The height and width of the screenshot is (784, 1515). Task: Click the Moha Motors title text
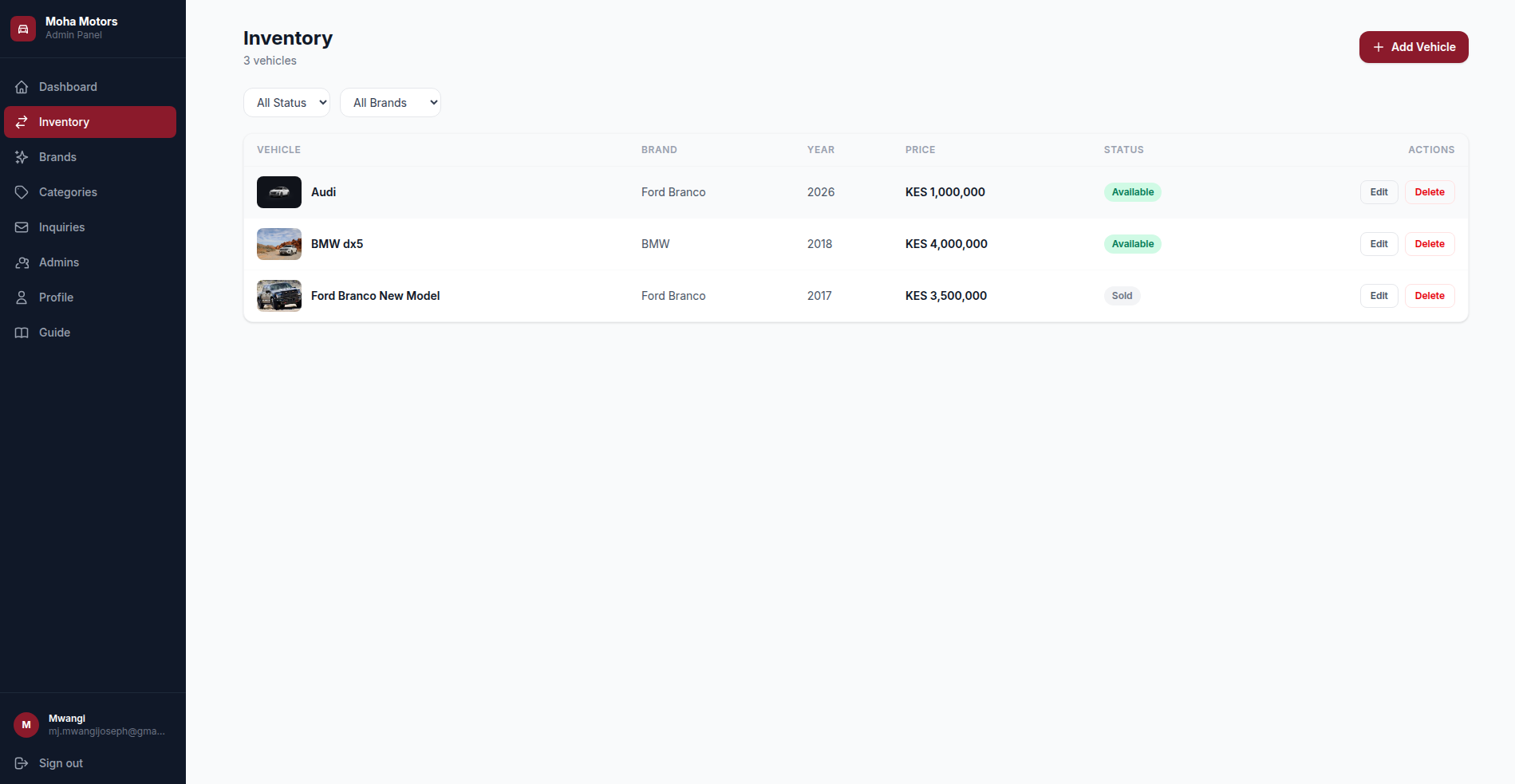81,22
